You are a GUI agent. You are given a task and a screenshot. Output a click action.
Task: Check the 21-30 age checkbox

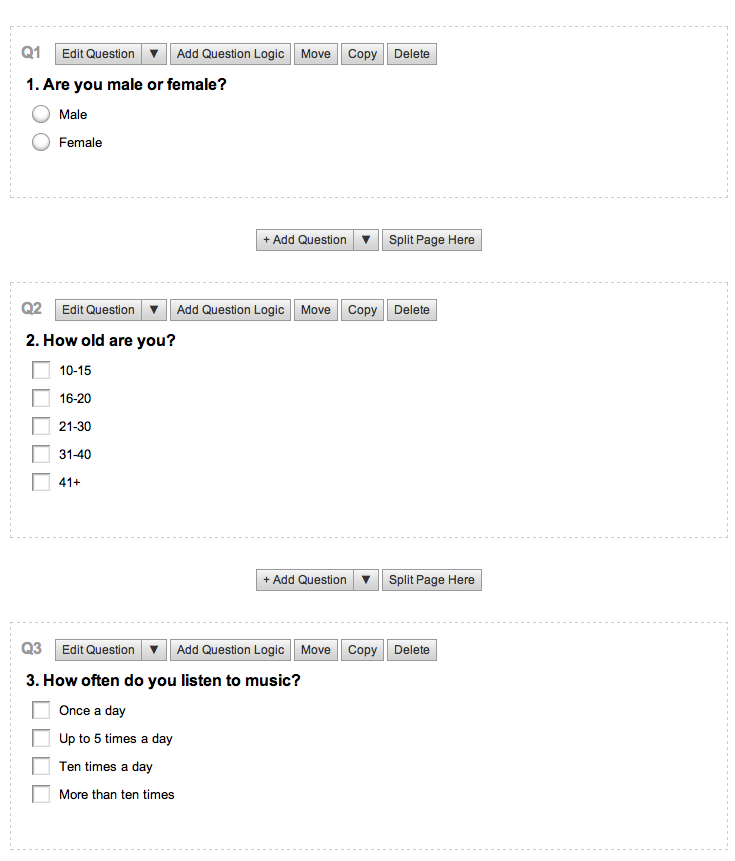coord(41,426)
